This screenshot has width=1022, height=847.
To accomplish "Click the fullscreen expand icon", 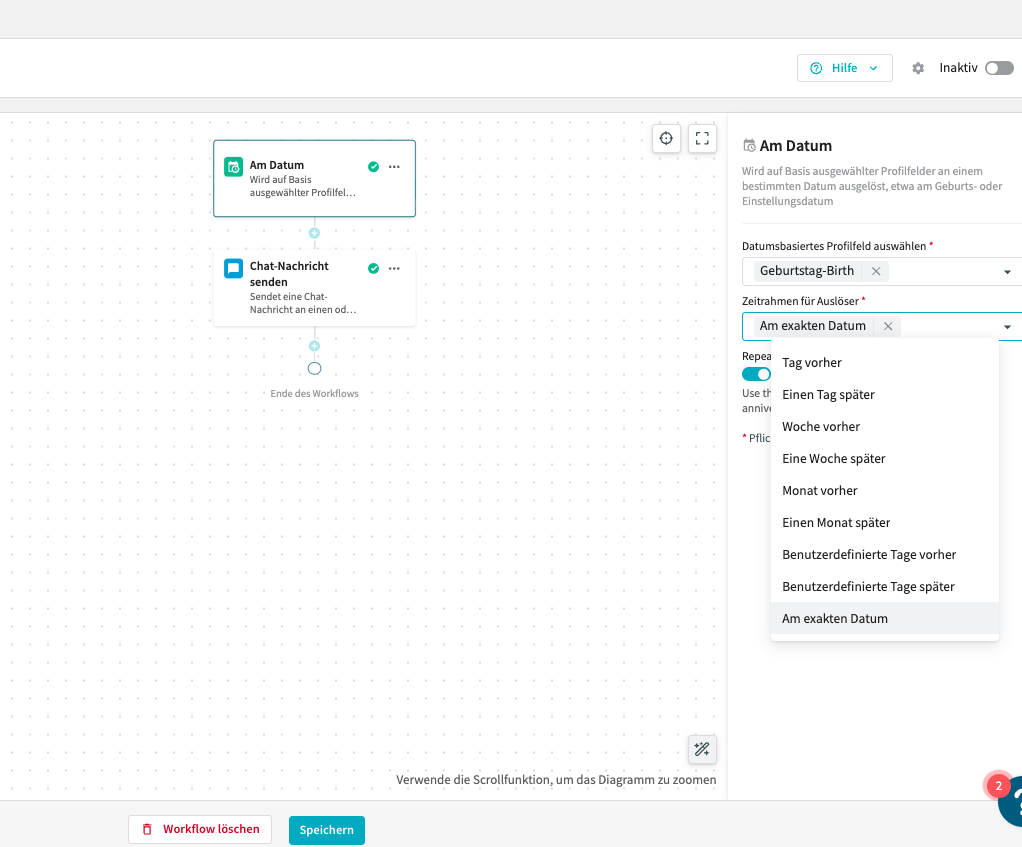I will (702, 139).
